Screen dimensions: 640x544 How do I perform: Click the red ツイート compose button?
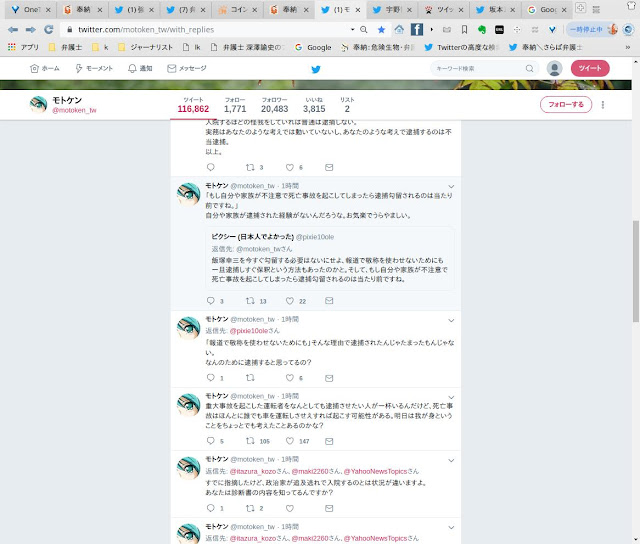(x=590, y=68)
